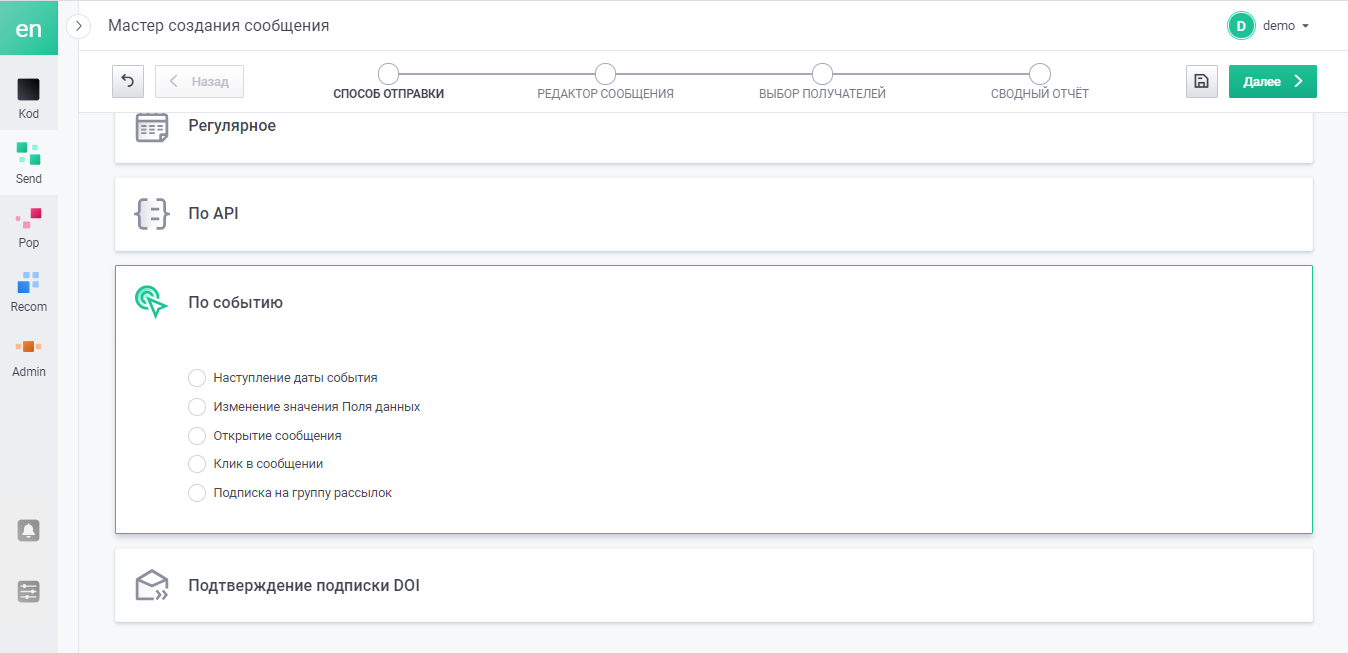Go to the Сводный отчёт step circle

coord(1040,74)
